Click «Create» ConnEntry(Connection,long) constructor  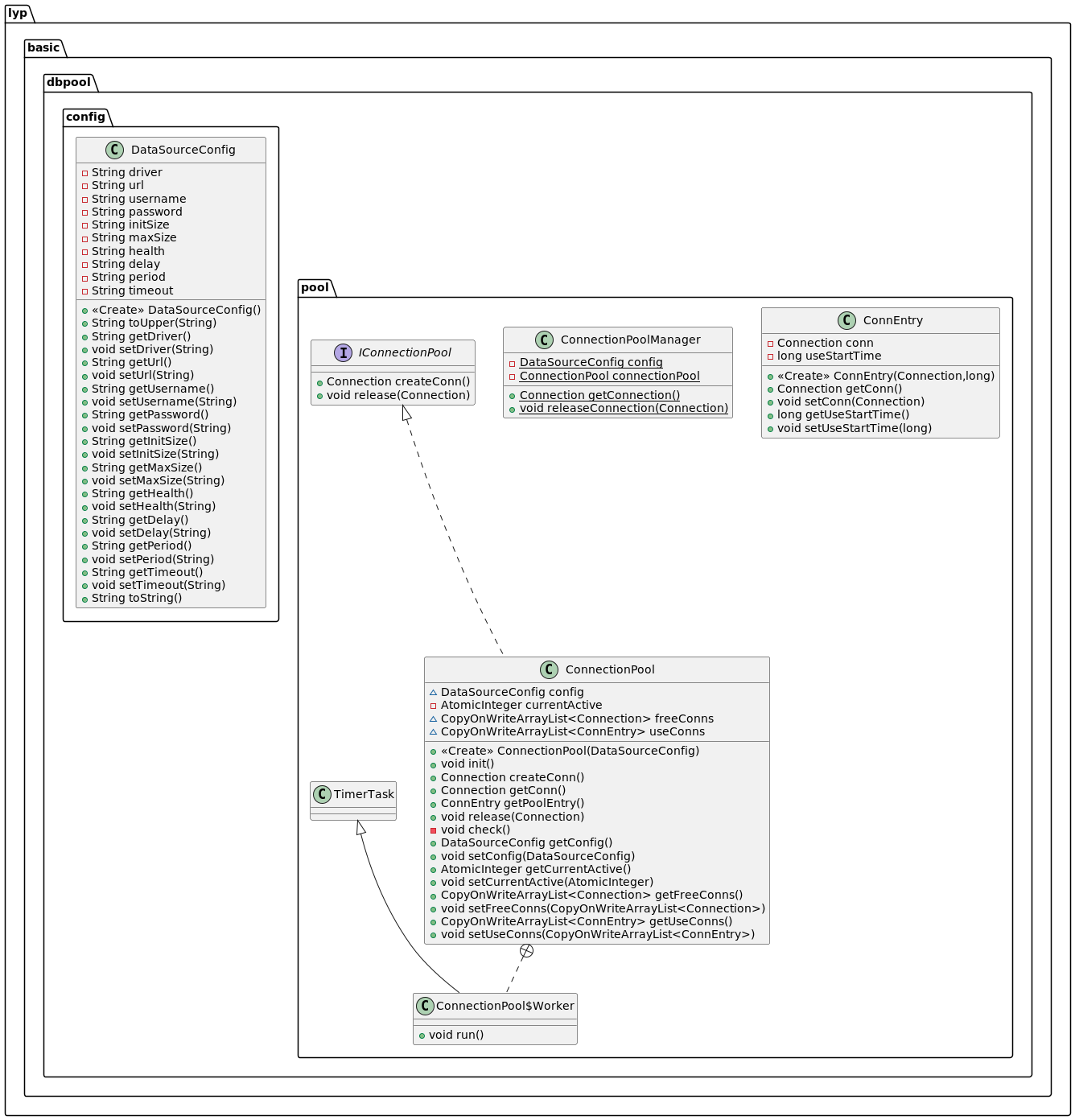point(886,376)
